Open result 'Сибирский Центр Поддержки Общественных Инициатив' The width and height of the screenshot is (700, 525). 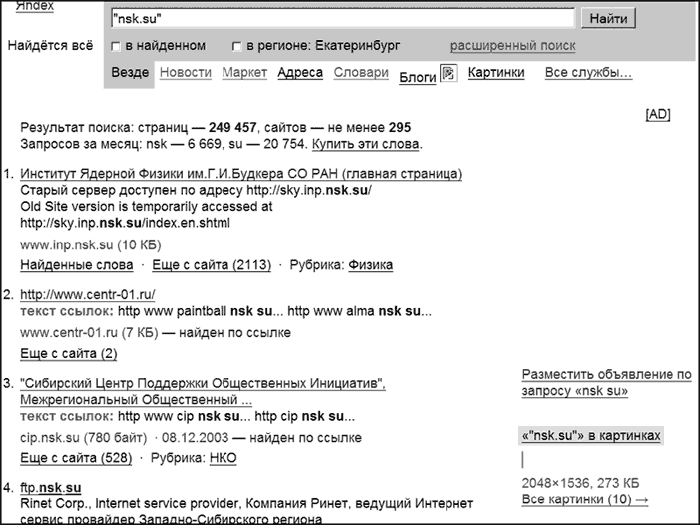pyautogui.click(x=203, y=391)
